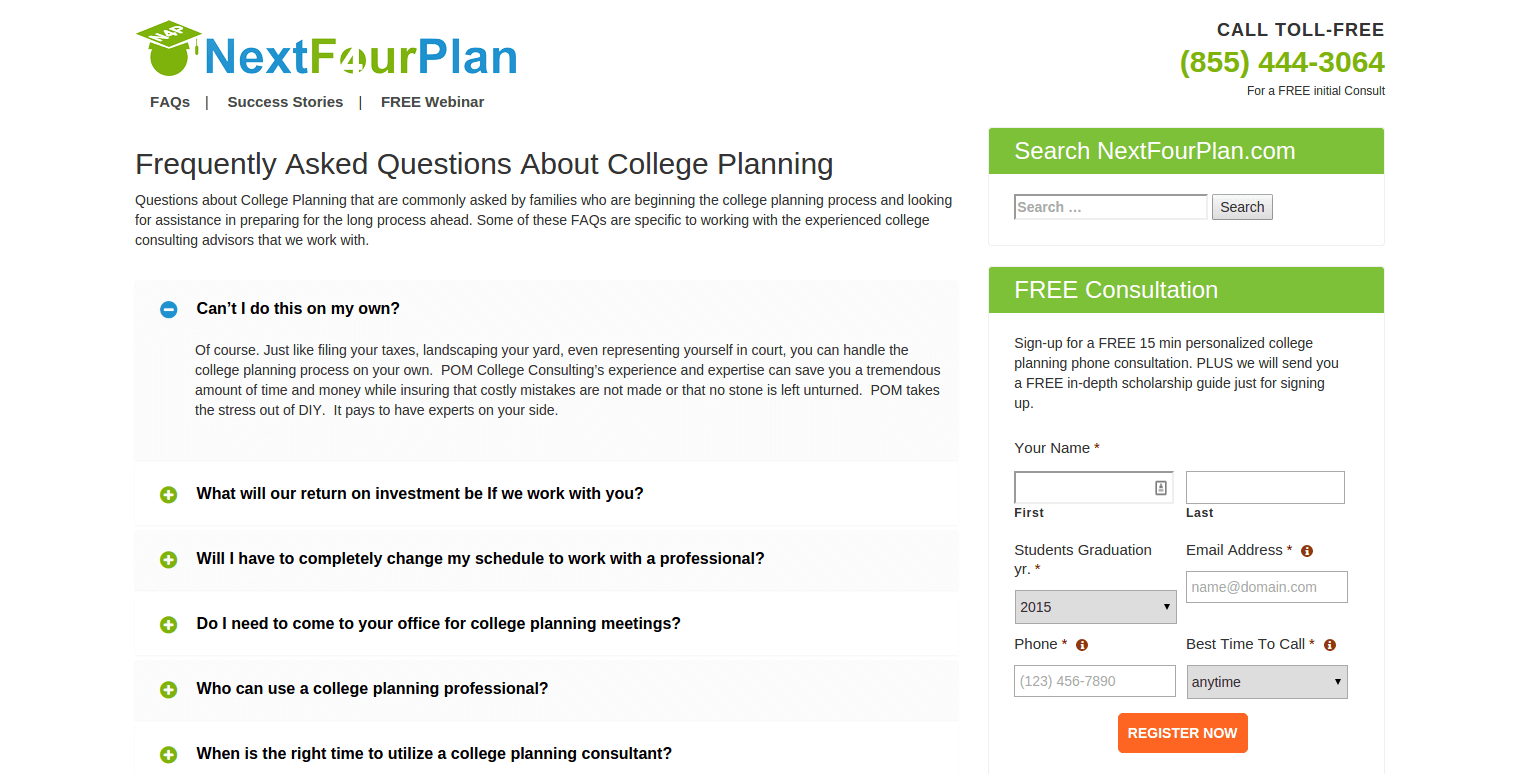Open the Best Time To Call dropdown
1520x774 pixels.
[x=1267, y=681]
